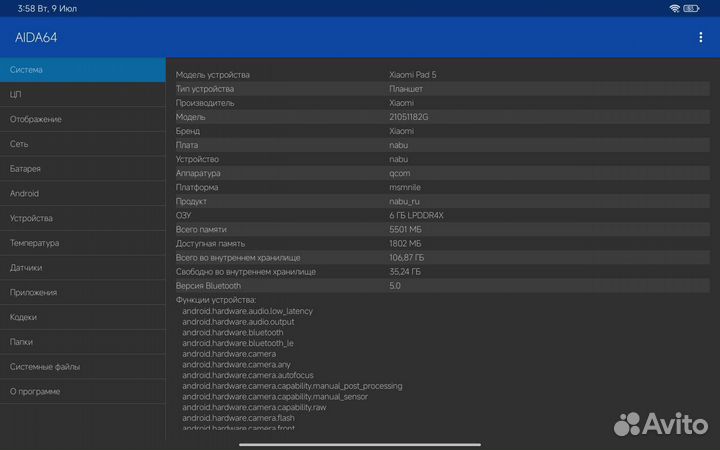This screenshot has width=720, height=450.
Task: Open the Сеть section
Action: pyautogui.click(x=82, y=144)
